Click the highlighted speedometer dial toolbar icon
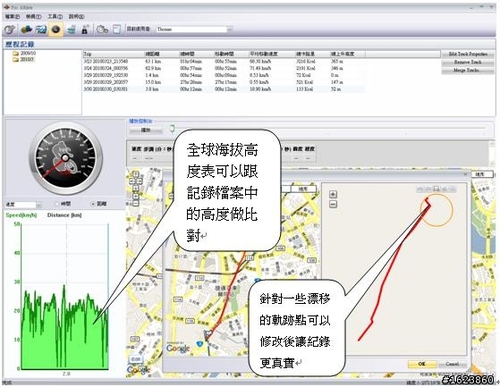The width and height of the screenshot is (500, 387). pos(56,30)
